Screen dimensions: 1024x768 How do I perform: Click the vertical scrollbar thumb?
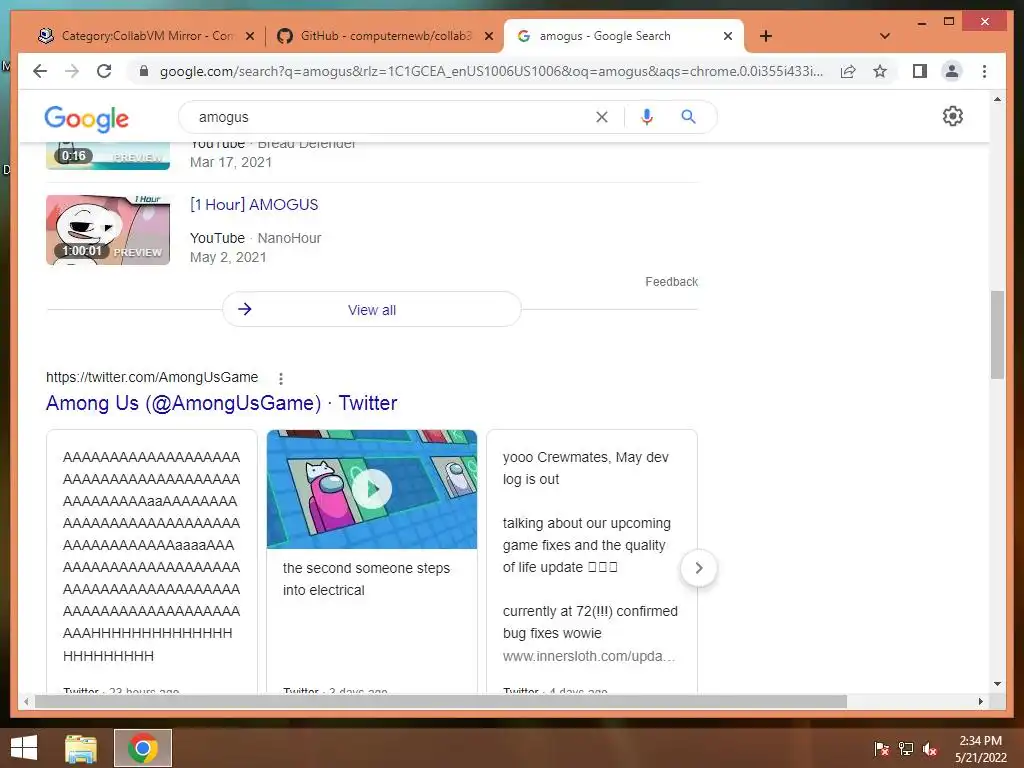997,334
